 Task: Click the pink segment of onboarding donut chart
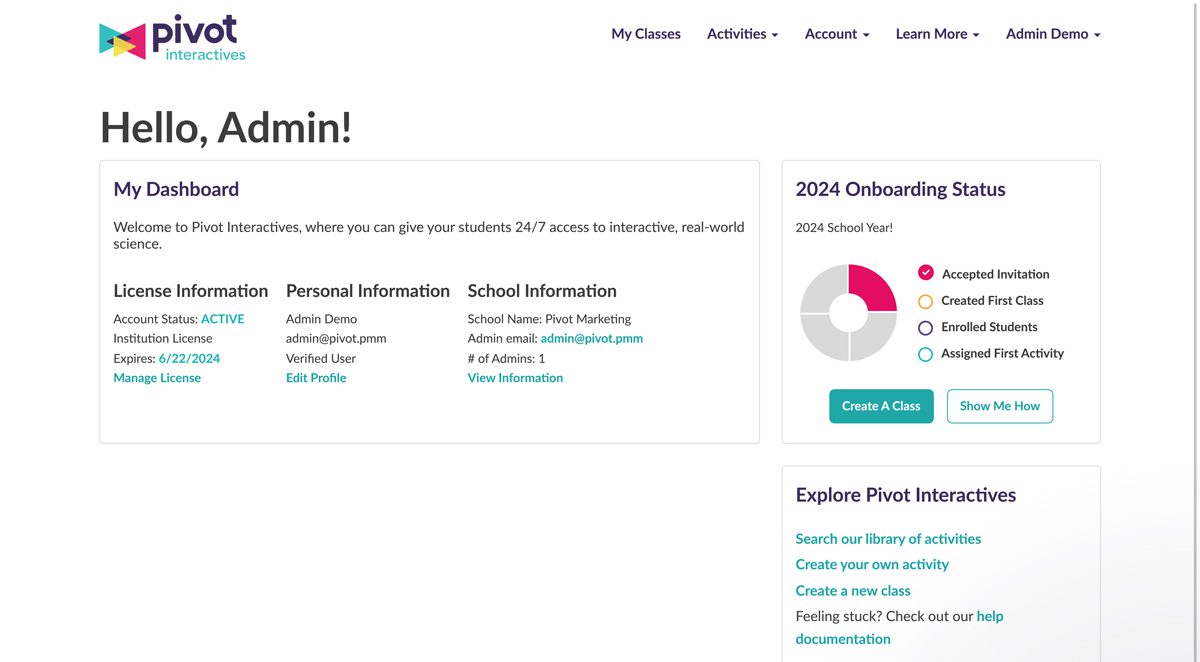871,288
